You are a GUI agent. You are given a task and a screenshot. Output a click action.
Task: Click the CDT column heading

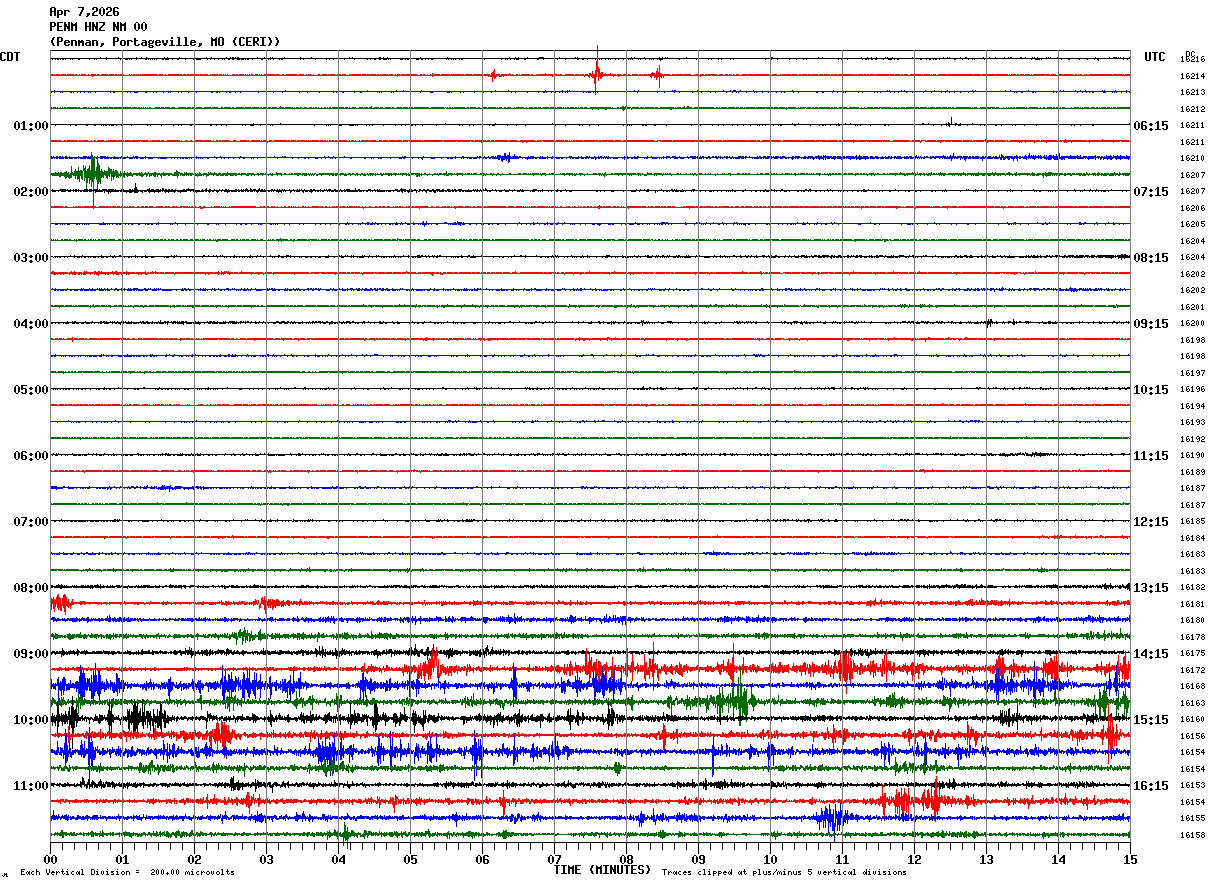point(10,57)
